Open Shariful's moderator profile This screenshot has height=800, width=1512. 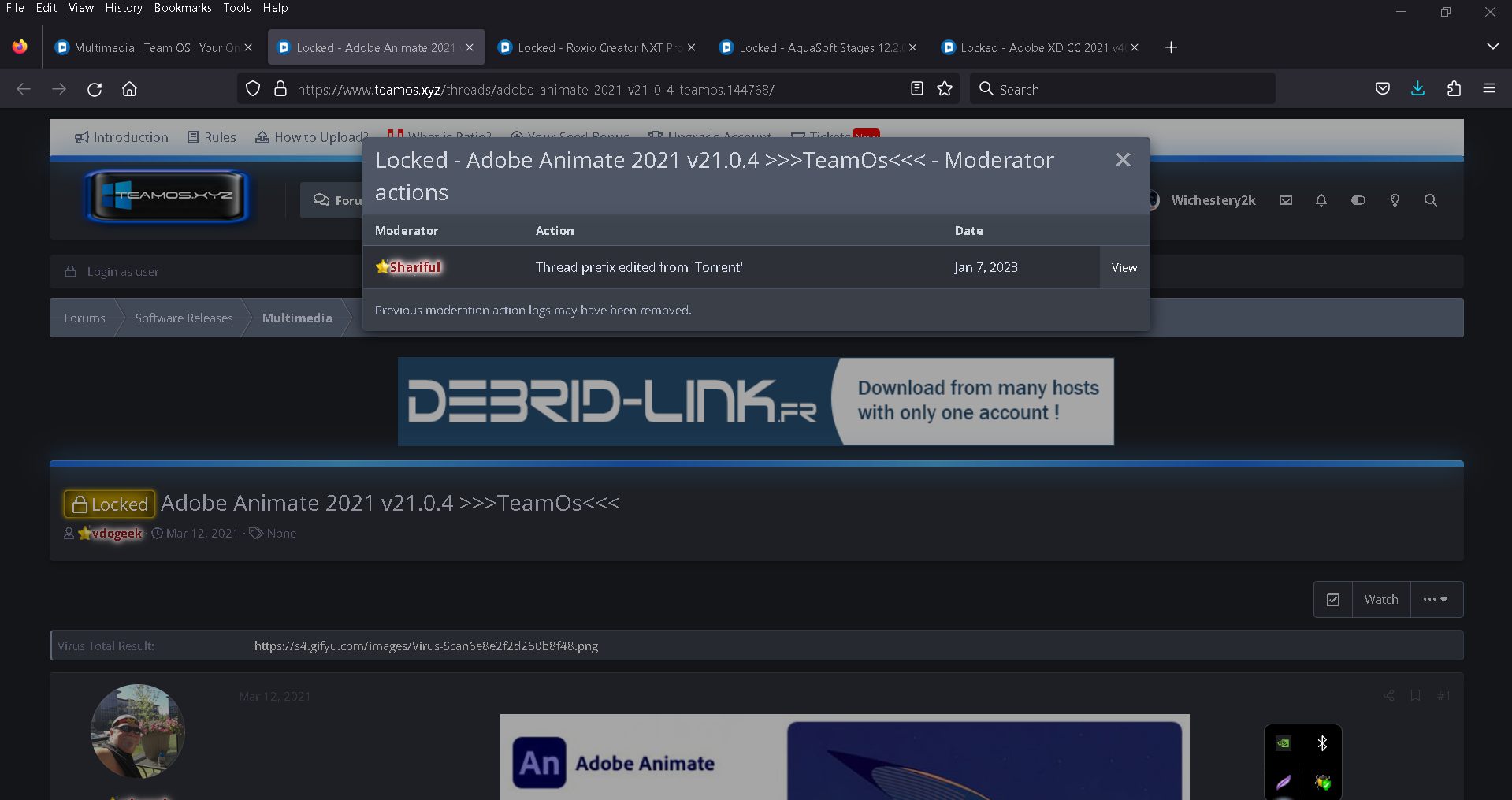[415, 267]
